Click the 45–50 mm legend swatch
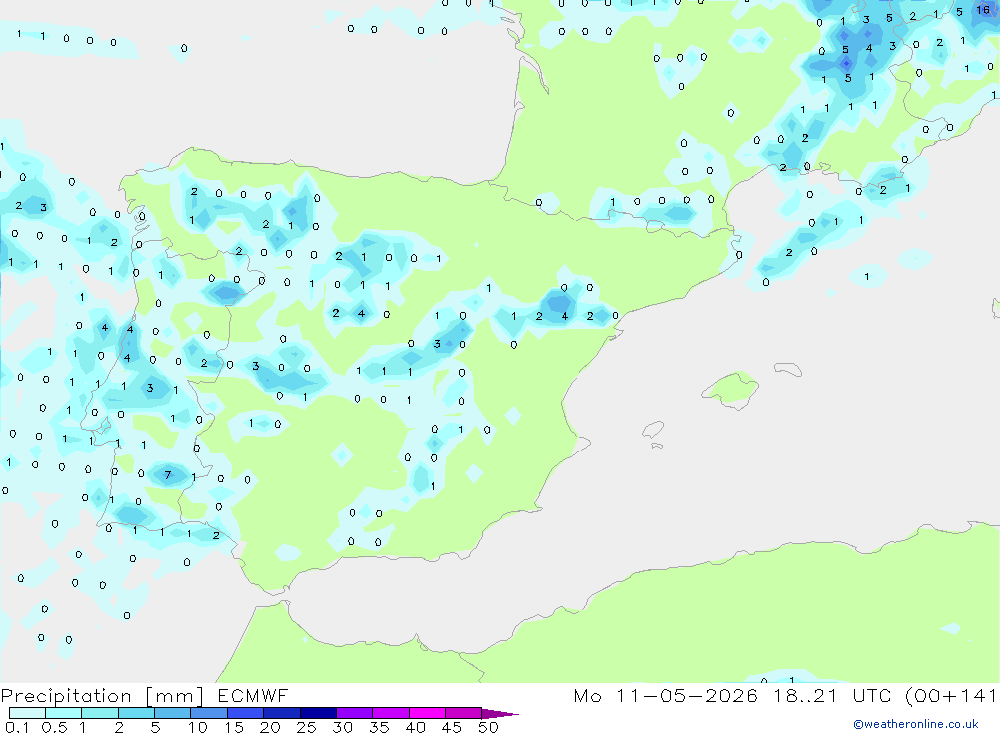This screenshot has height=733, width=1000. [x=464, y=713]
